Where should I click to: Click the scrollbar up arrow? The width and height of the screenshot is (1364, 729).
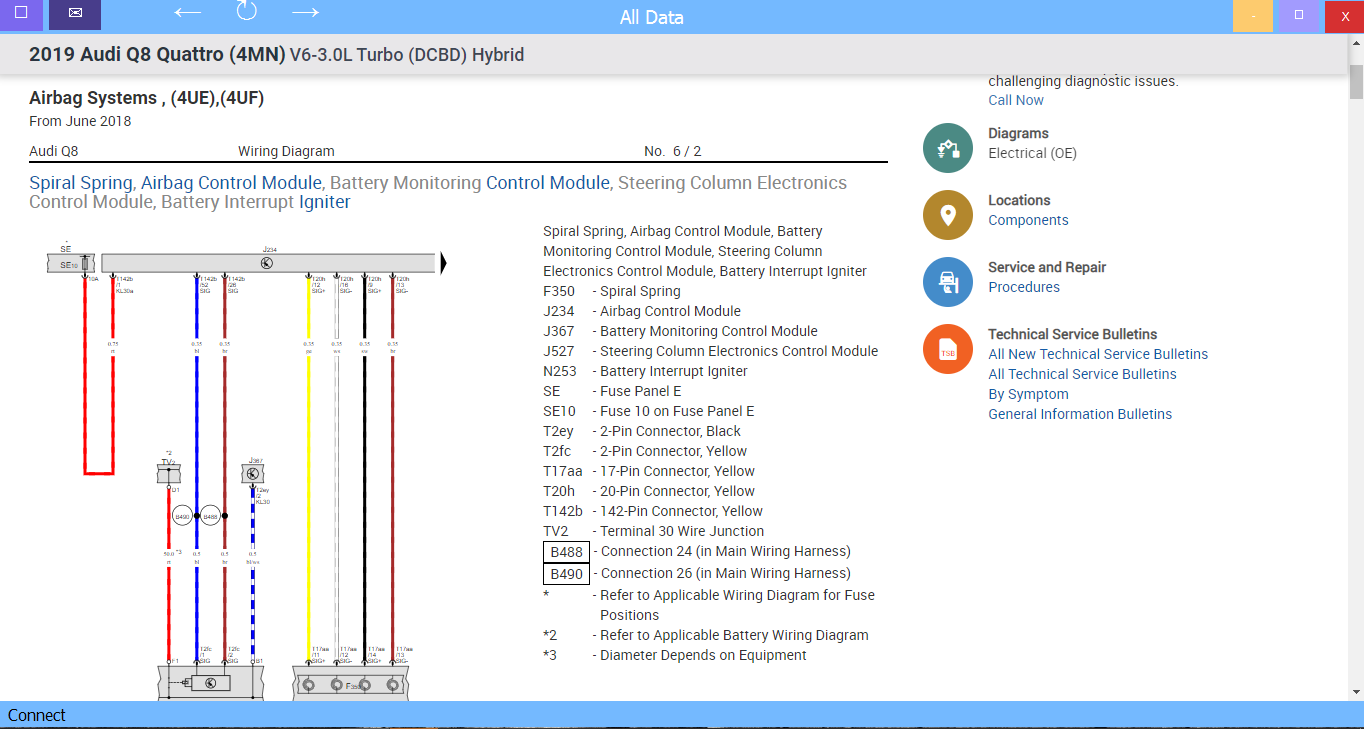(1356, 43)
